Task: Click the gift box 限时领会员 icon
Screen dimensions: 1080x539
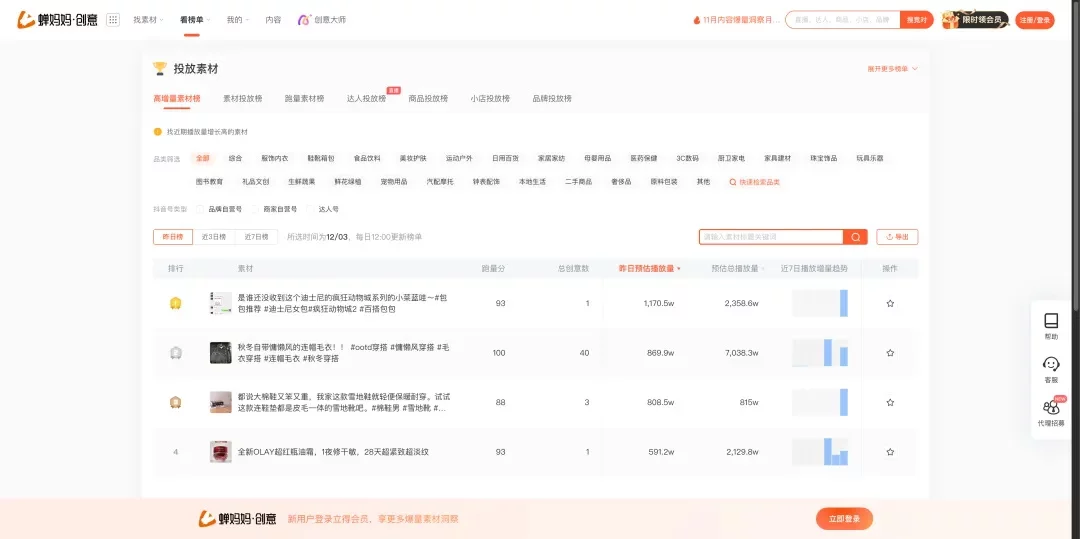Action: (951, 20)
